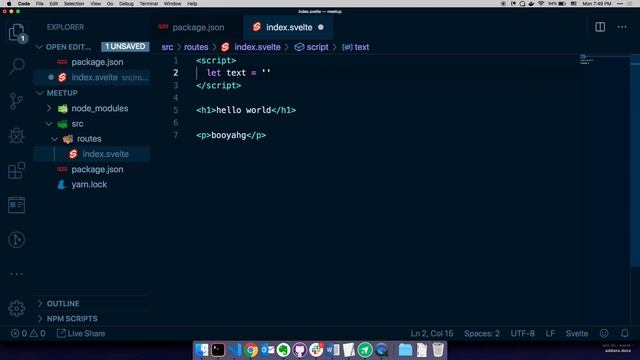The image size is (640, 360).
Task: Open the Debug menu
Action: point(126,4)
